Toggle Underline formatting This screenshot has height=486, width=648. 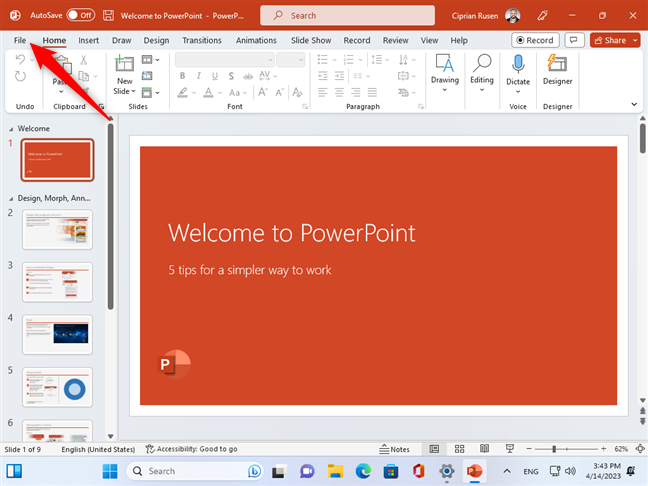[x=215, y=76]
